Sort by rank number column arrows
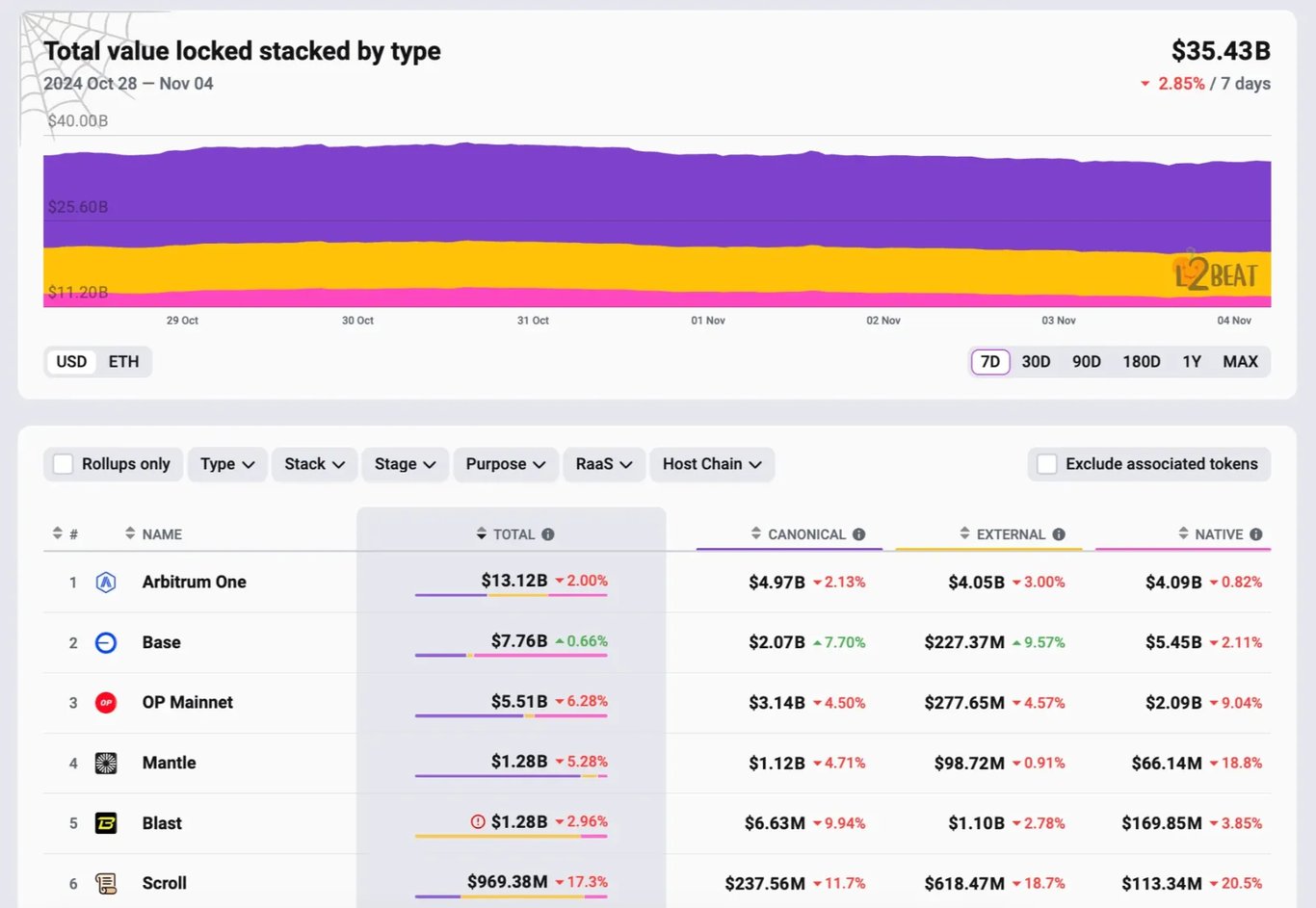The height and width of the screenshot is (908, 1316). coord(58,533)
